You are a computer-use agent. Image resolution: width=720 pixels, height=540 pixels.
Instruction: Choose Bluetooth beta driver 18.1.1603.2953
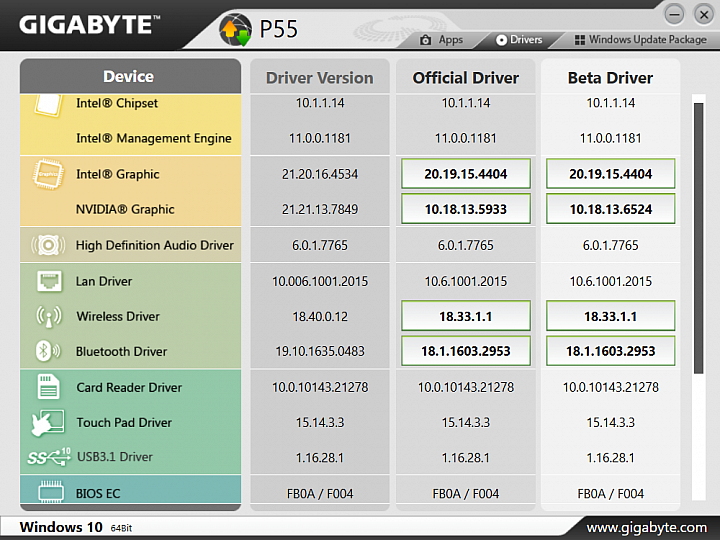pos(610,351)
